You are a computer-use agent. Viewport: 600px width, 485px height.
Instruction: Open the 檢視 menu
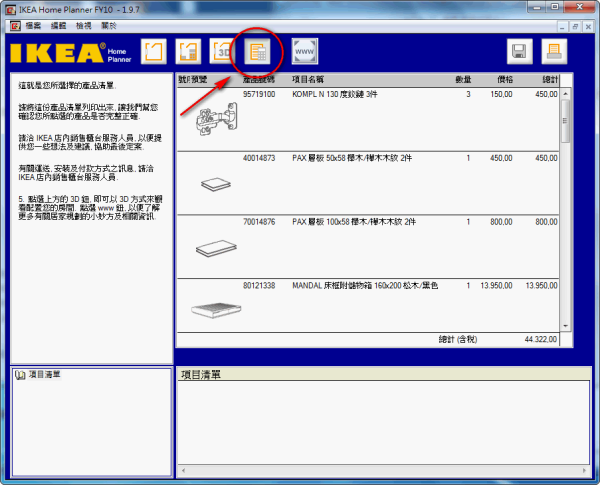point(88,24)
